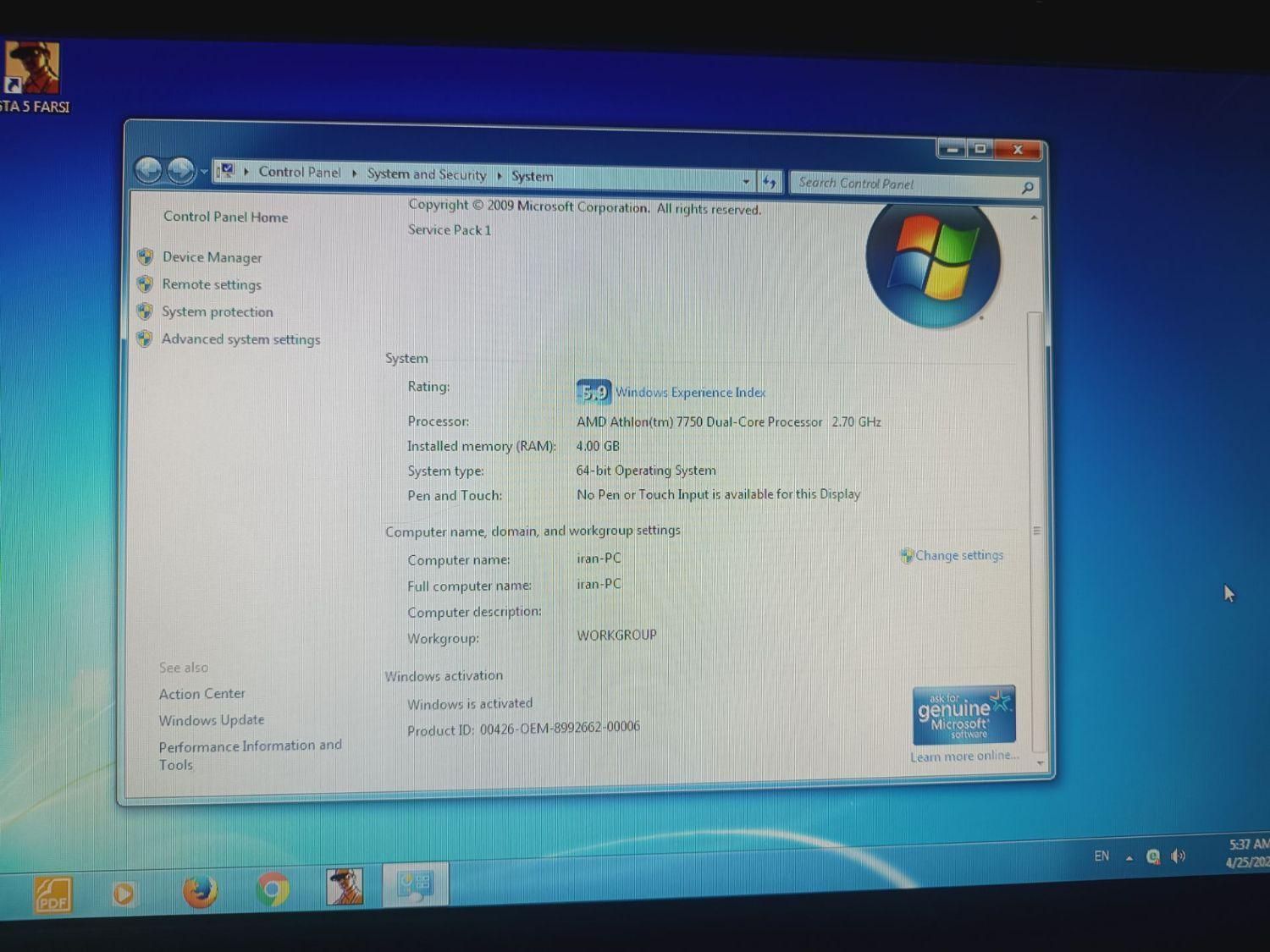The image size is (1270, 952).
Task: Select System and Security in the breadcrumb
Action: coord(427,174)
